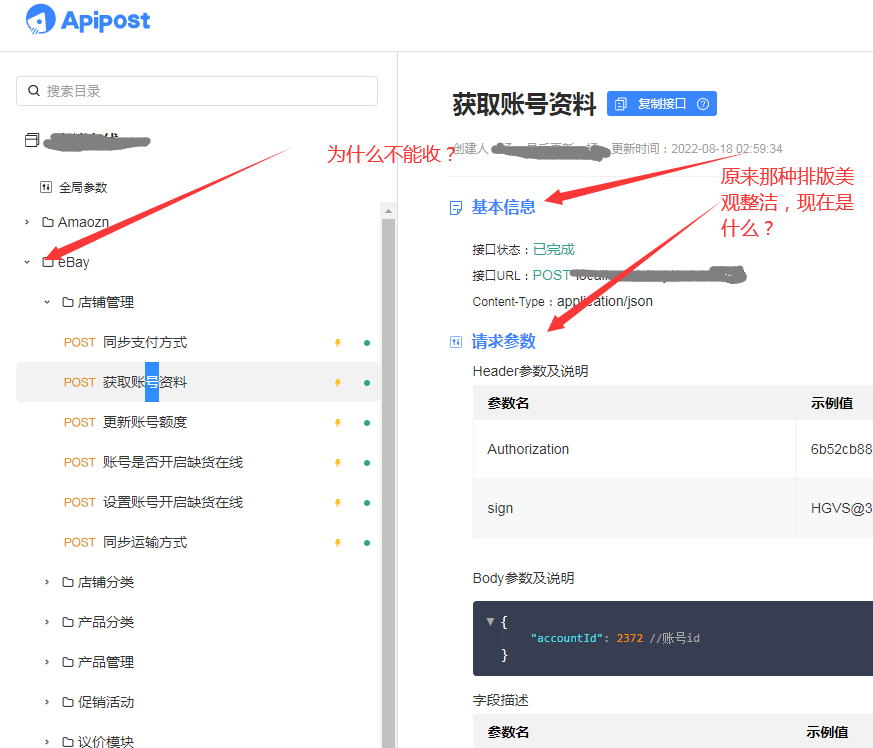Jump to the 基本信息 heading
This screenshot has height=748, width=873.
503,207
